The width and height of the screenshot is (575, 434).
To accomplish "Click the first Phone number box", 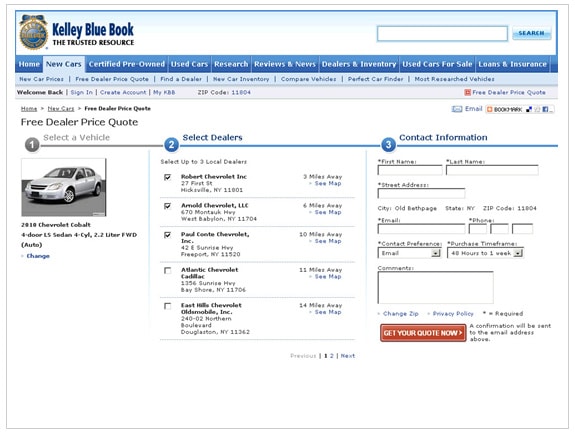I will coord(477,229).
